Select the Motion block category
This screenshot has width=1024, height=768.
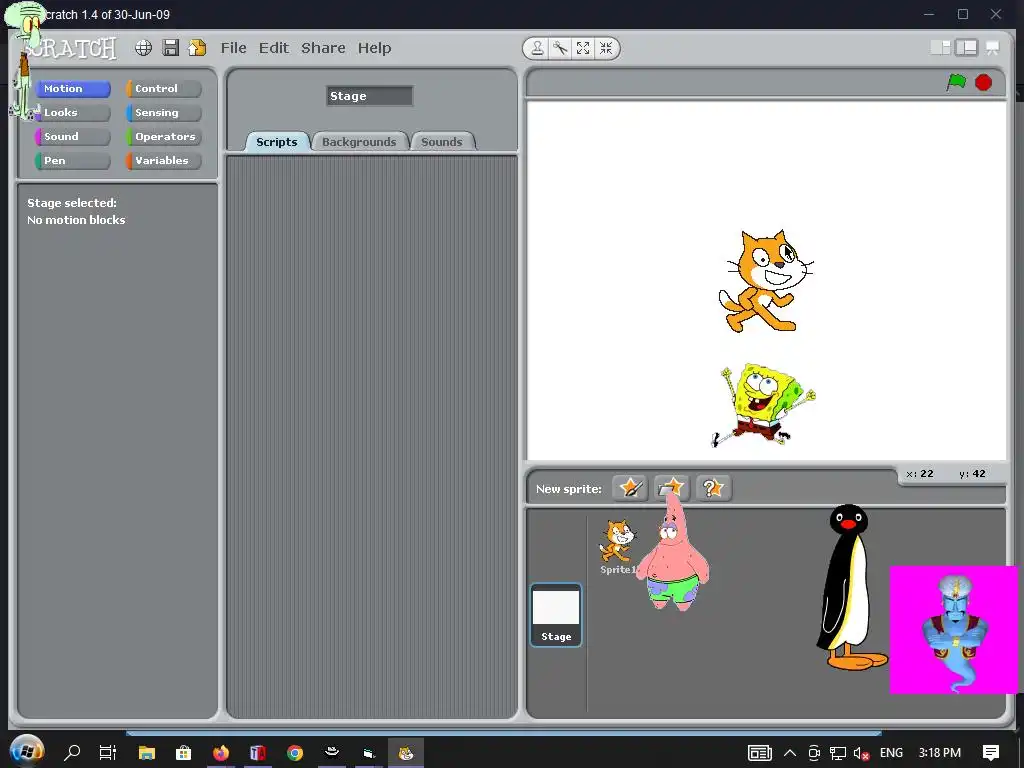pyautogui.click(x=72, y=88)
